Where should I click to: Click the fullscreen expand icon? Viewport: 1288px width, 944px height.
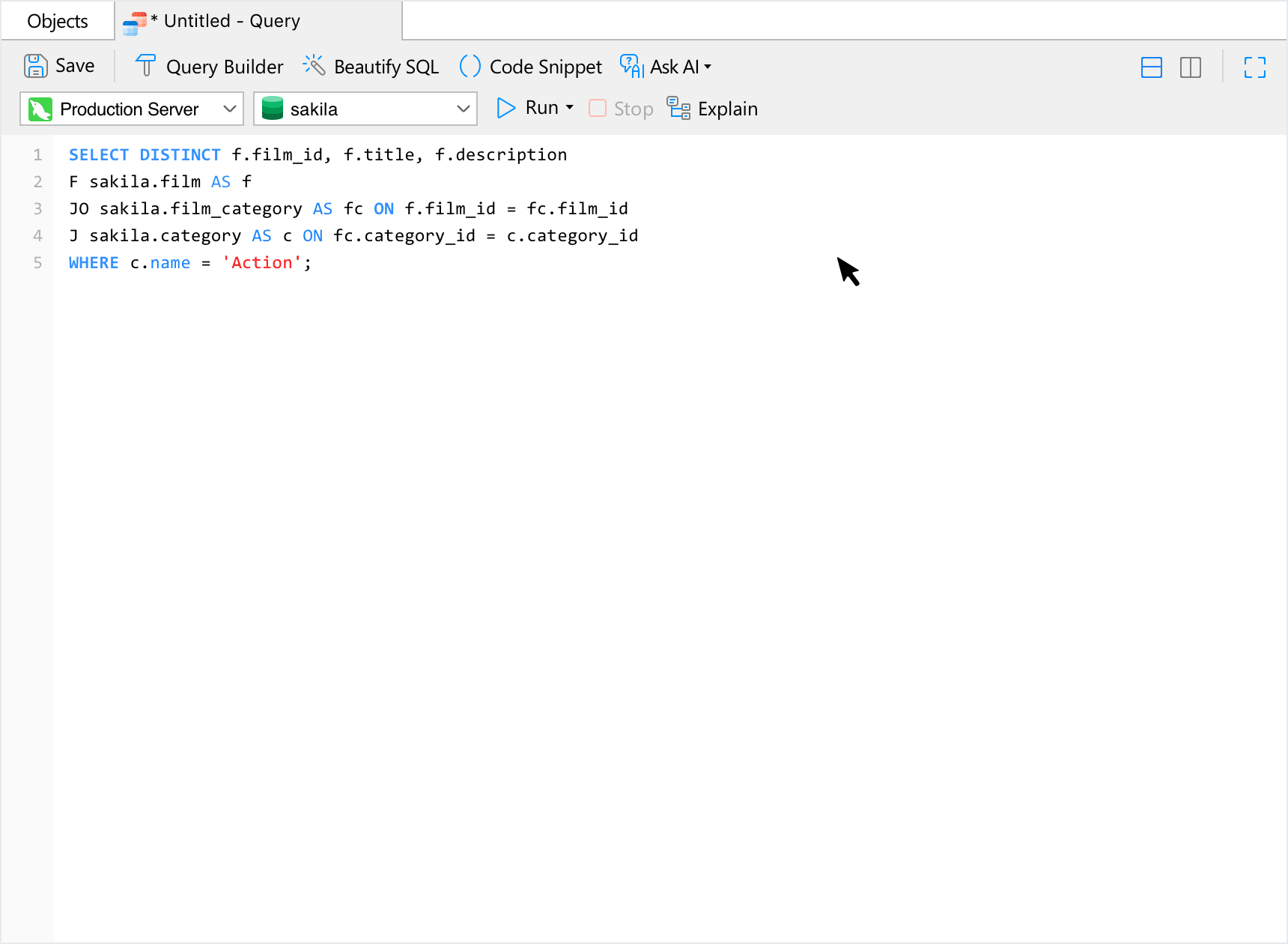(x=1254, y=67)
